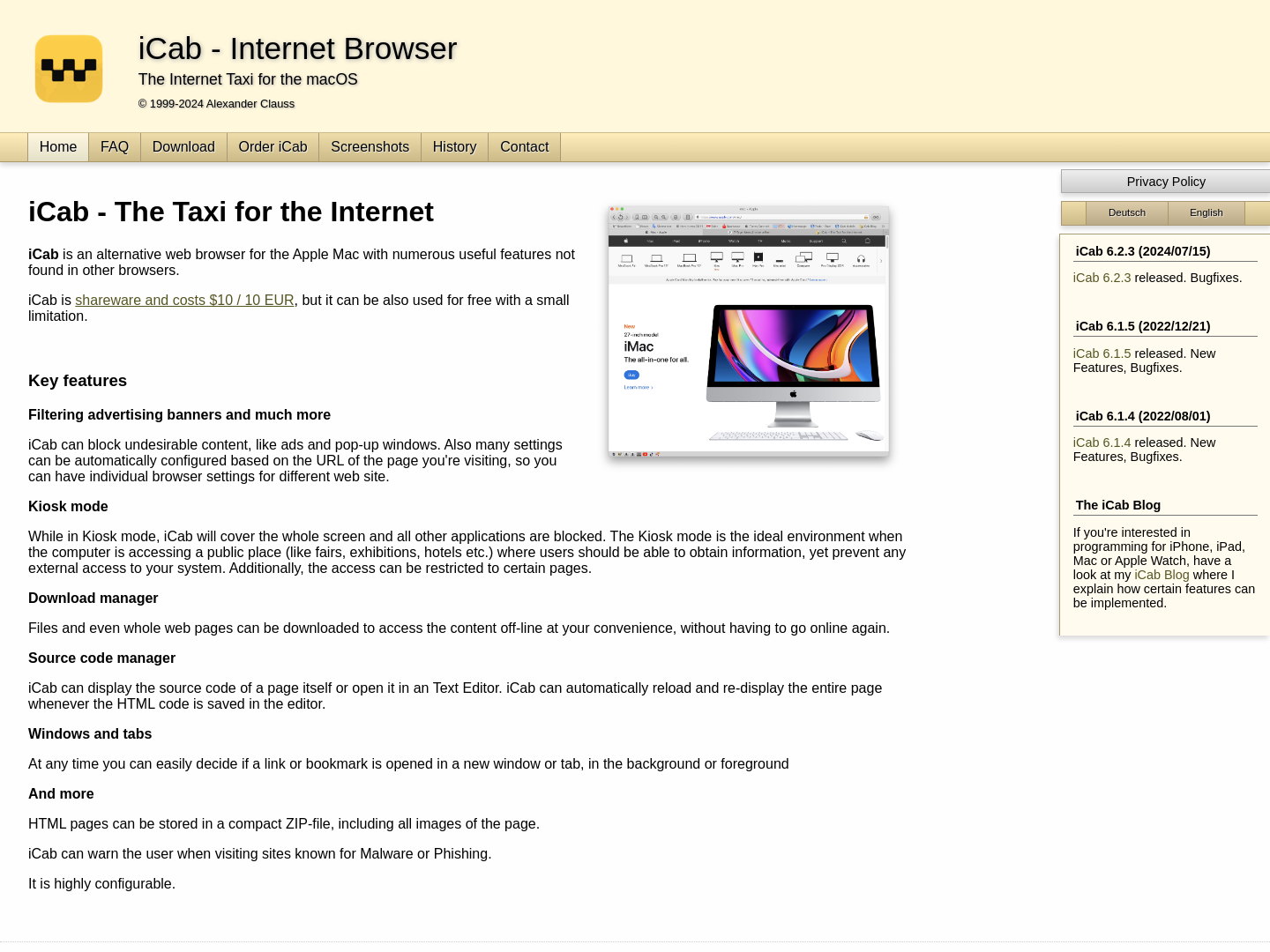1270x952 pixels.
Task: Select the Kiosk mode heading
Action: (68, 507)
